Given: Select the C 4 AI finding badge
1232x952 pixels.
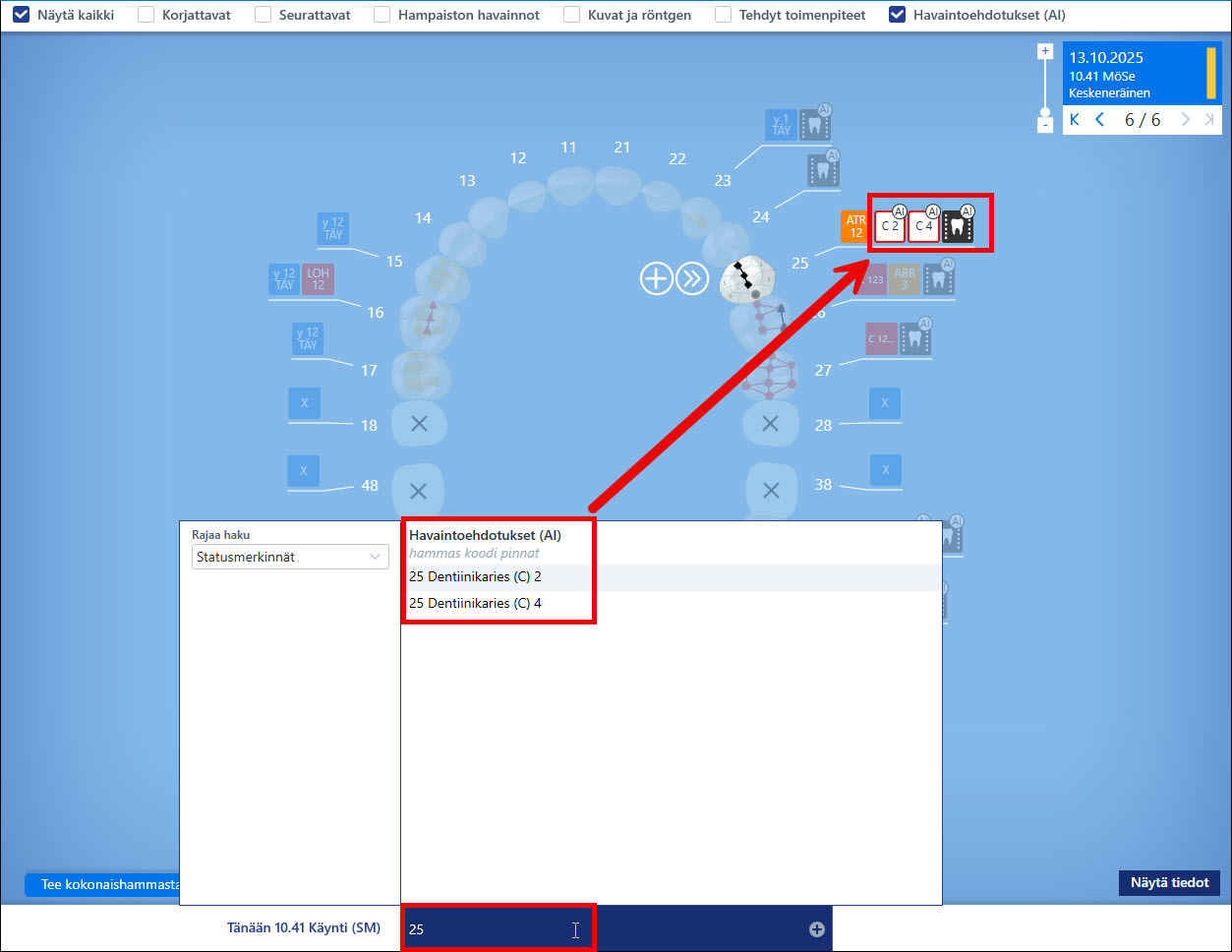Looking at the screenshot, I should click(923, 226).
